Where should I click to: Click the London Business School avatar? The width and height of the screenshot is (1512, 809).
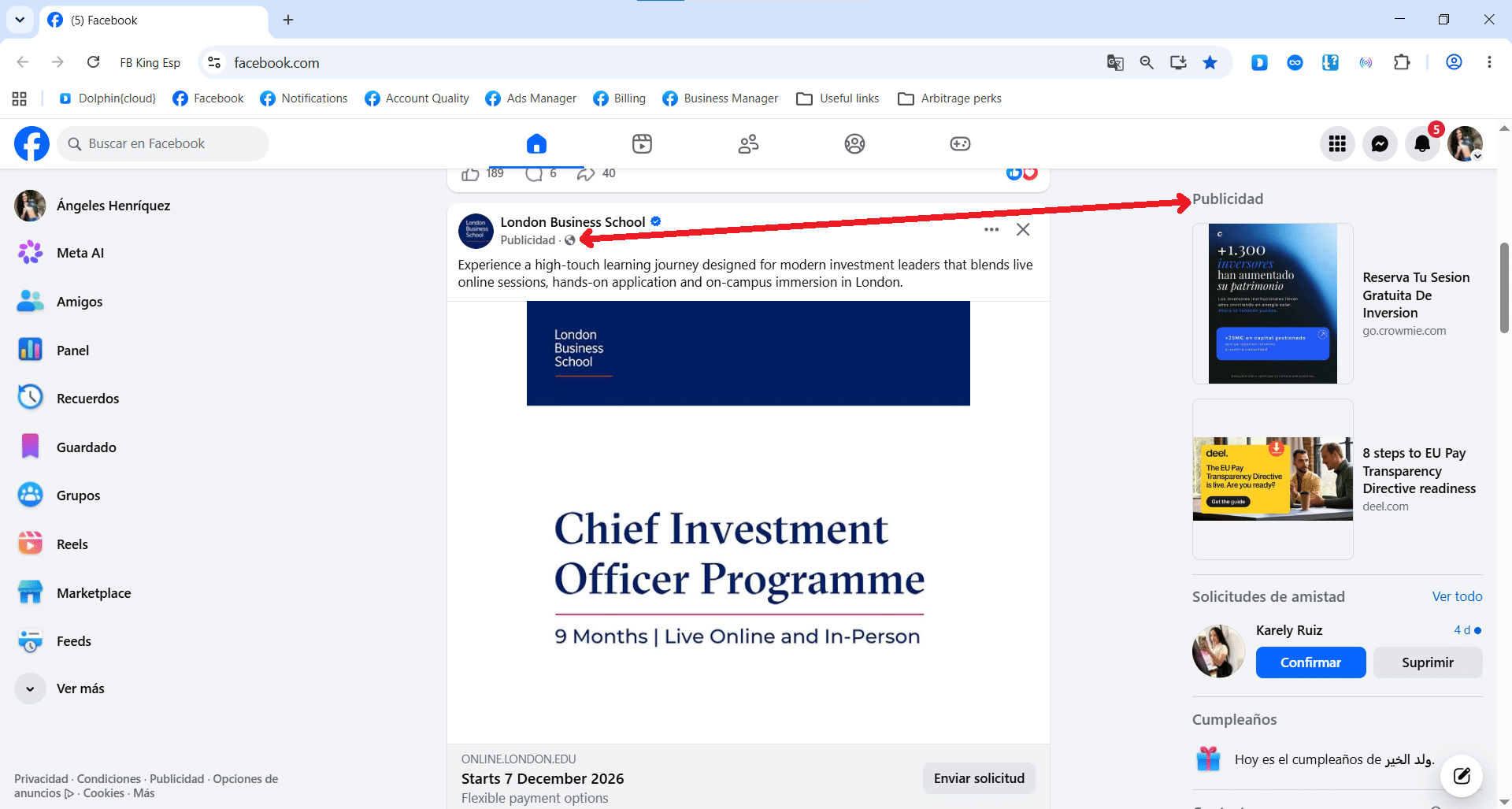tap(476, 231)
